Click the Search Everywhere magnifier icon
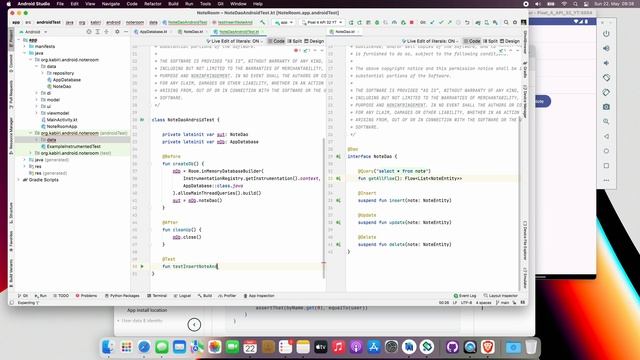The width and height of the screenshot is (640, 360). pos(506,22)
